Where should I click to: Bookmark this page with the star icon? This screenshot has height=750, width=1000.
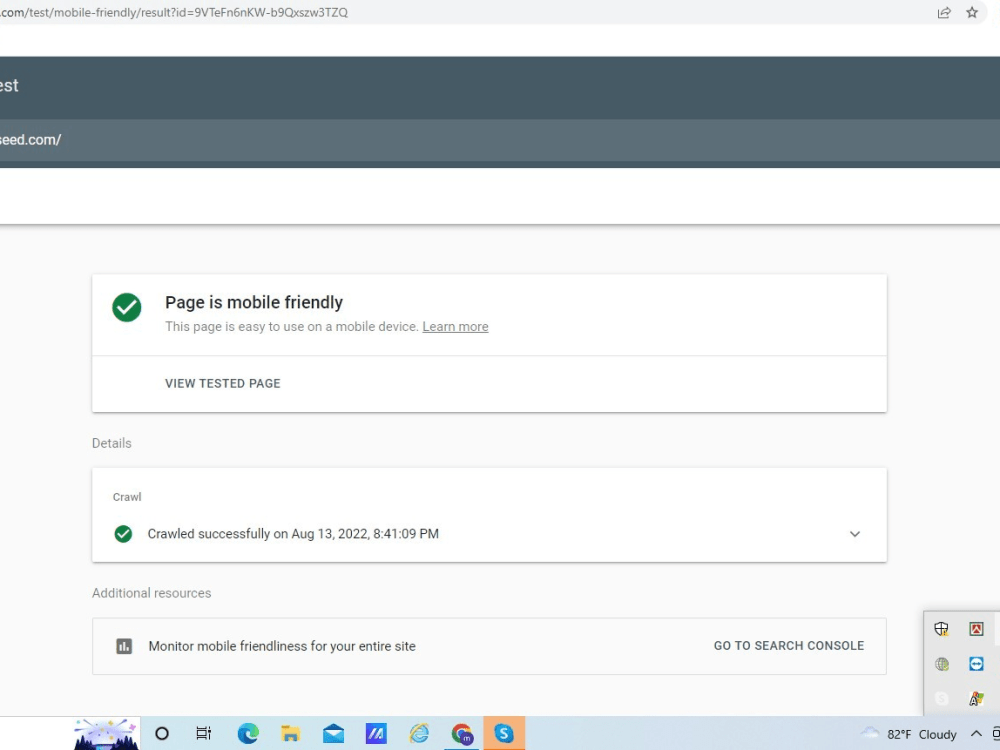coord(972,13)
